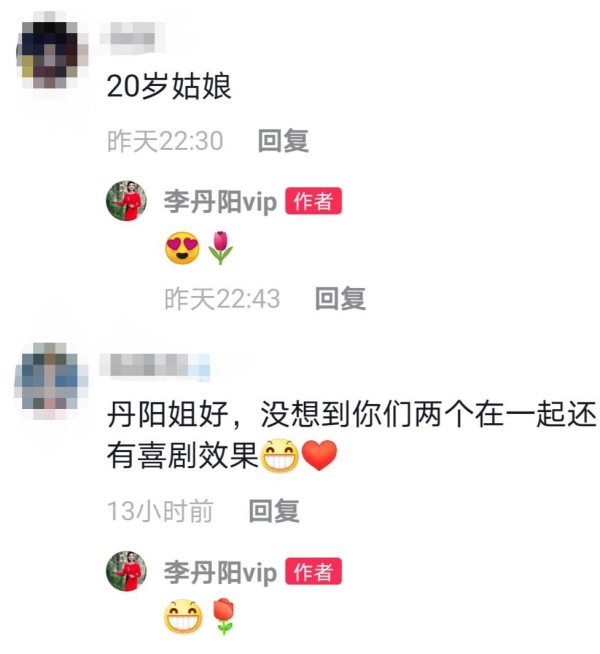600x654 pixels.
Task: Tap the heart-eyes emoji in the author reply
Action: point(182,248)
